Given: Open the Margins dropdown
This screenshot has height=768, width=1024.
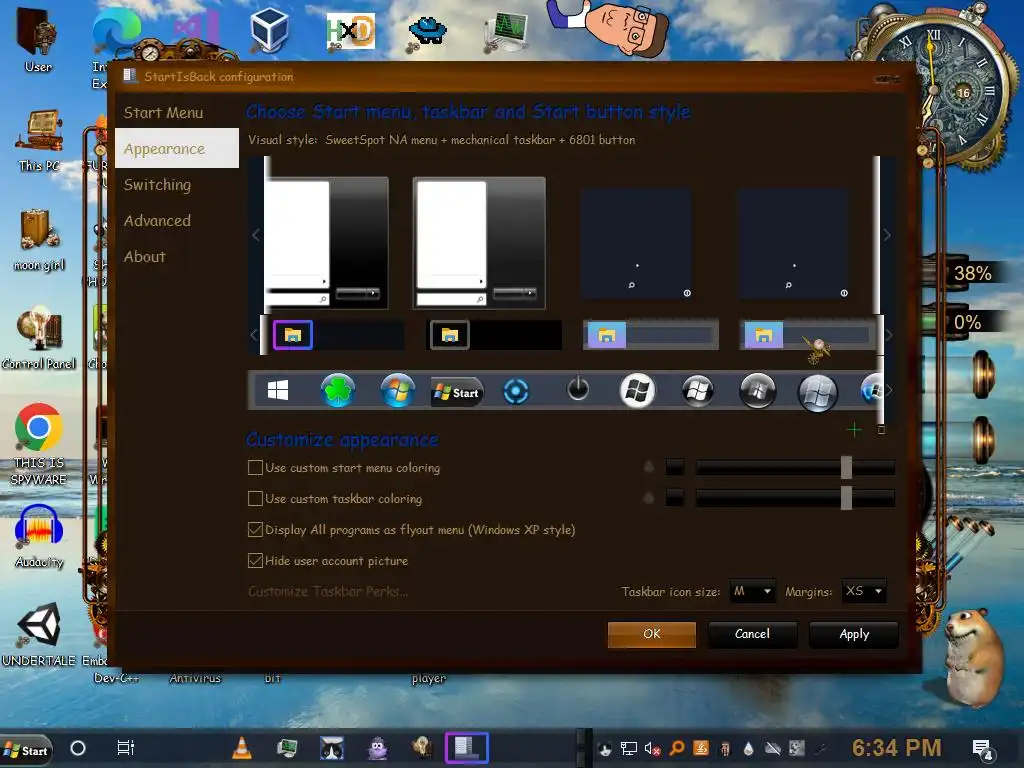Looking at the screenshot, I should 864,592.
